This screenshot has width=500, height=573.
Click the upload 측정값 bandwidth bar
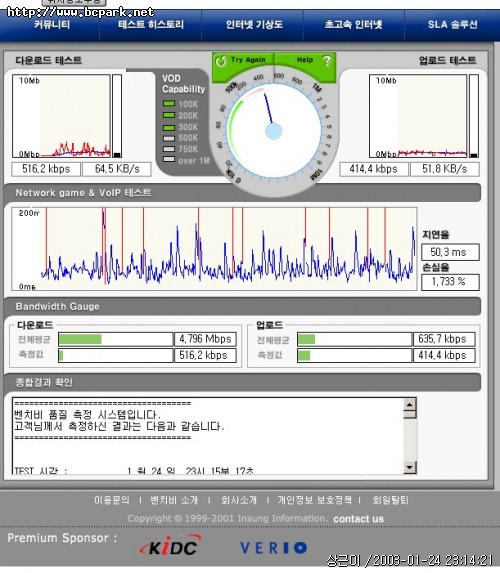click(x=354, y=355)
